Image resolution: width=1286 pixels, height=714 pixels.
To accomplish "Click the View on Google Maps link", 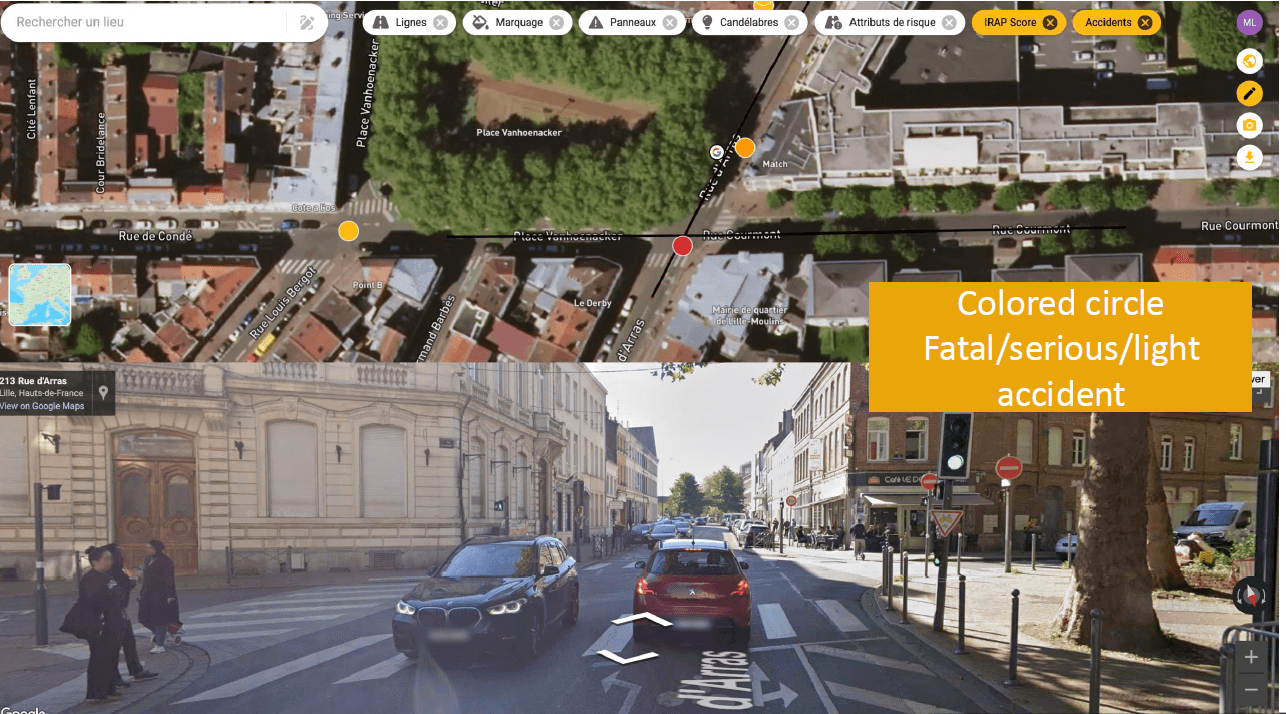I will 42,406.
